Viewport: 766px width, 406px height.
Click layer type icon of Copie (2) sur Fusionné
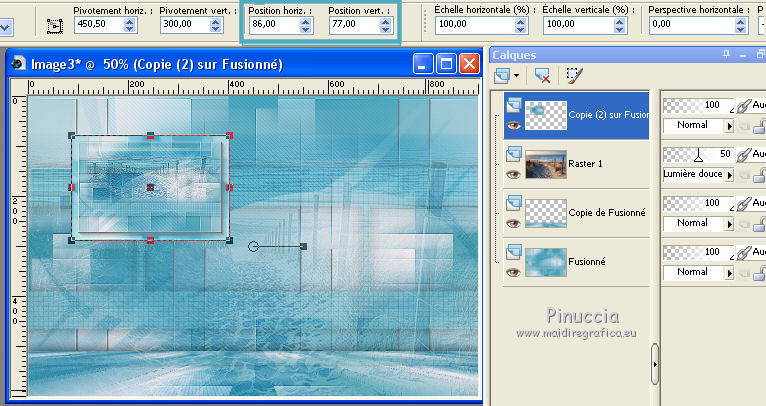pos(513,105)
